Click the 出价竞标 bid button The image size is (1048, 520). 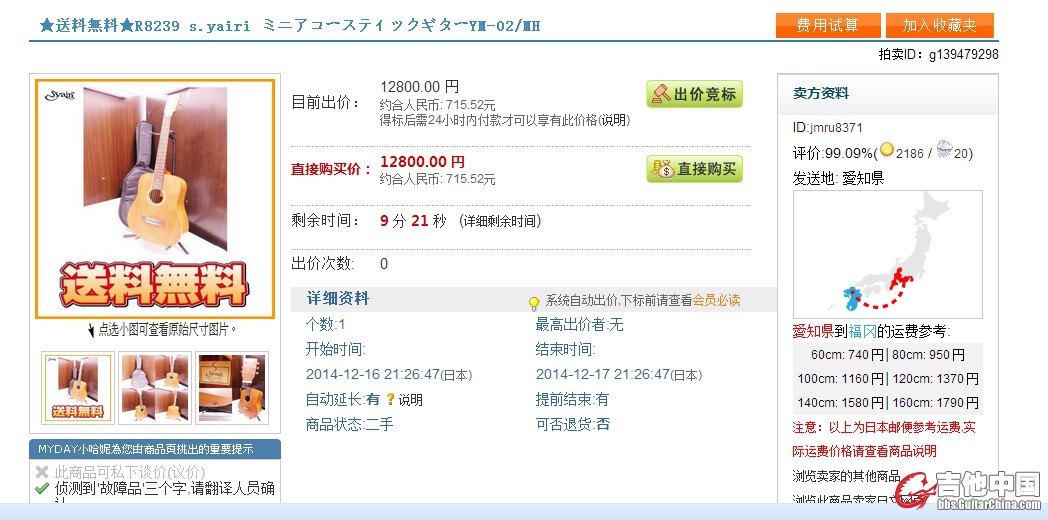click(694, 94)
